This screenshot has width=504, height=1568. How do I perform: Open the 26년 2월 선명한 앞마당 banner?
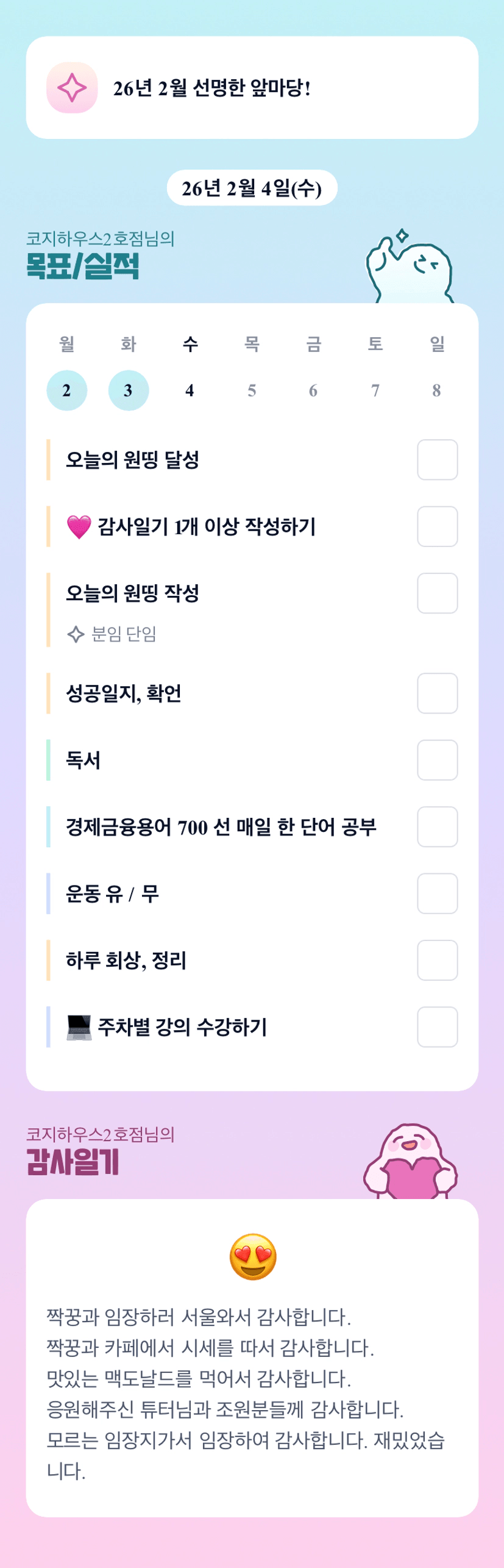click(x=252, y=88)
